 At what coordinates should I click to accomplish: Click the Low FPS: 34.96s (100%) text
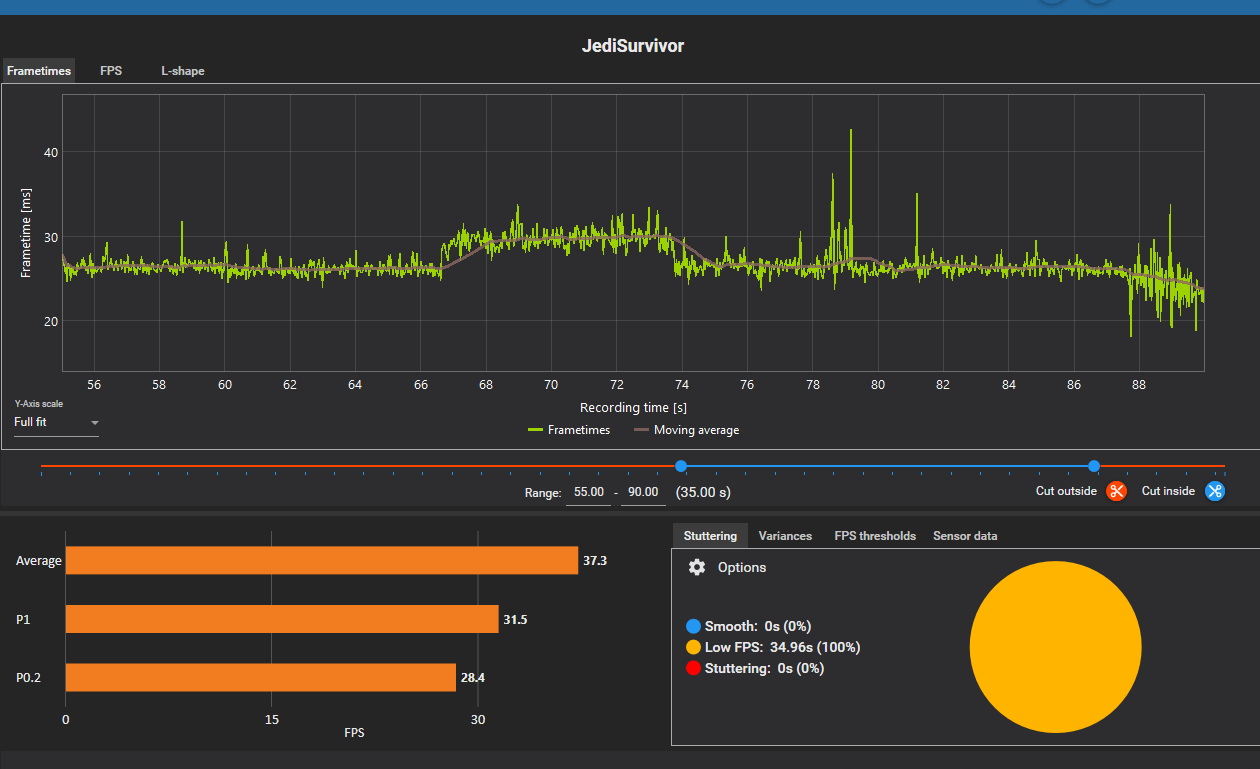pos(782,647)
